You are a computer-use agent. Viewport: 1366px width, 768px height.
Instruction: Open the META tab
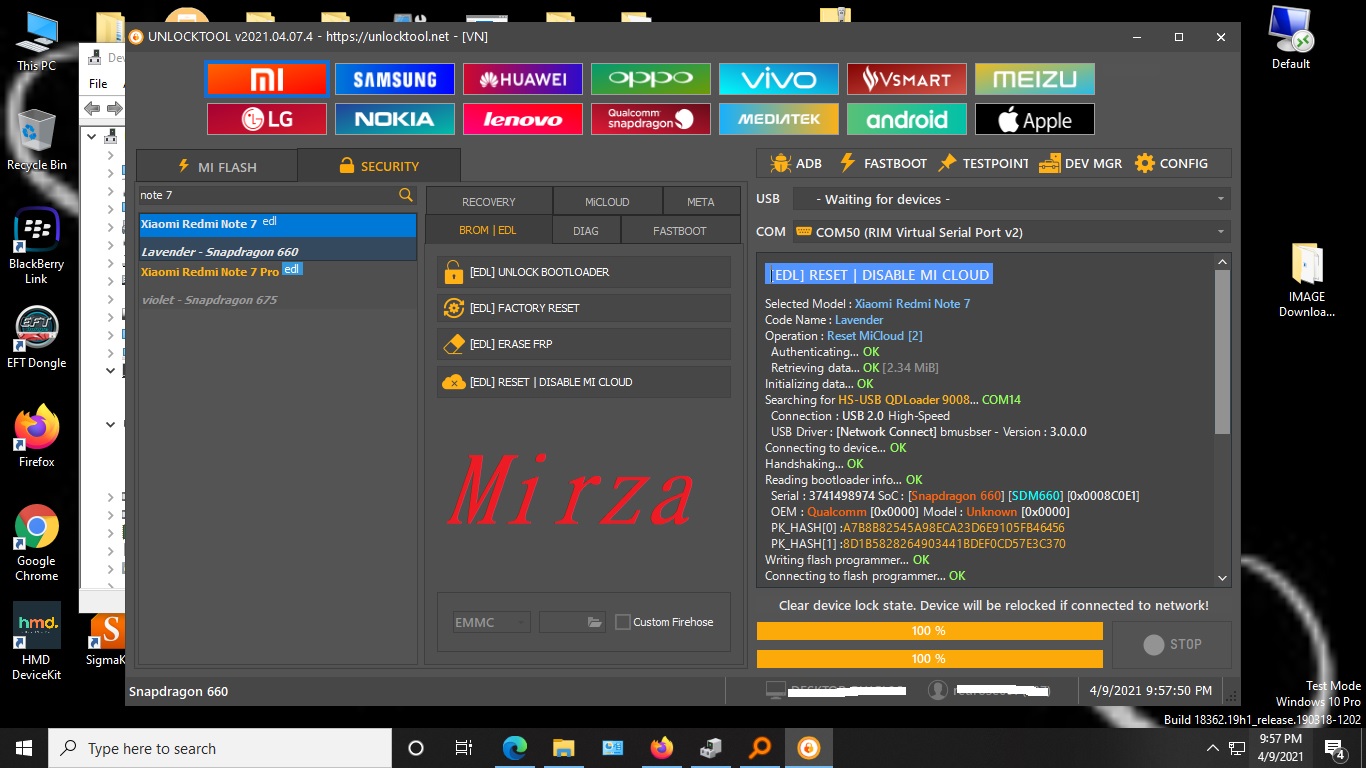(x=701, y=201)
